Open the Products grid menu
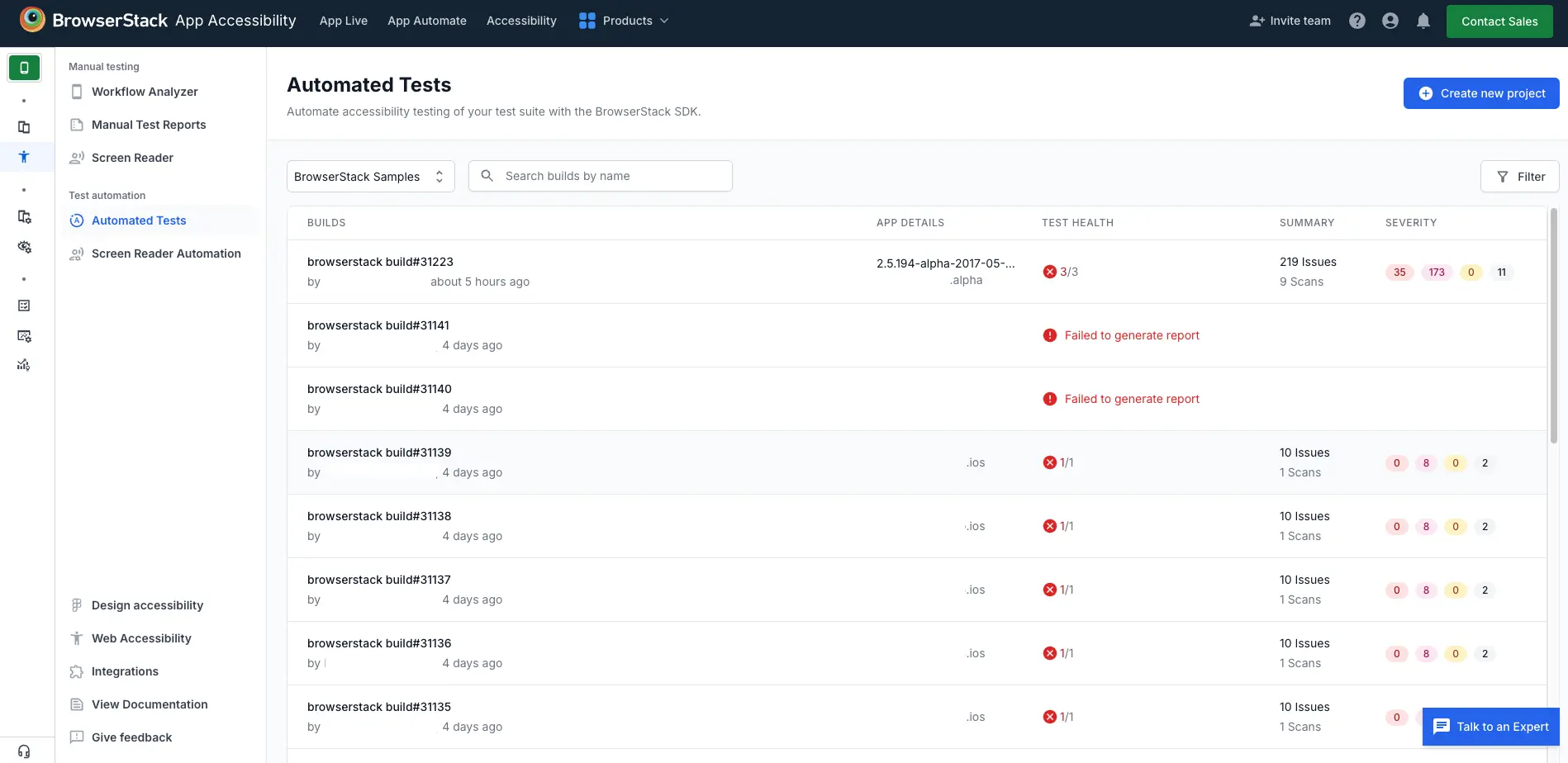The width and height of the screenshot is (1568, 763). [624, 21]
